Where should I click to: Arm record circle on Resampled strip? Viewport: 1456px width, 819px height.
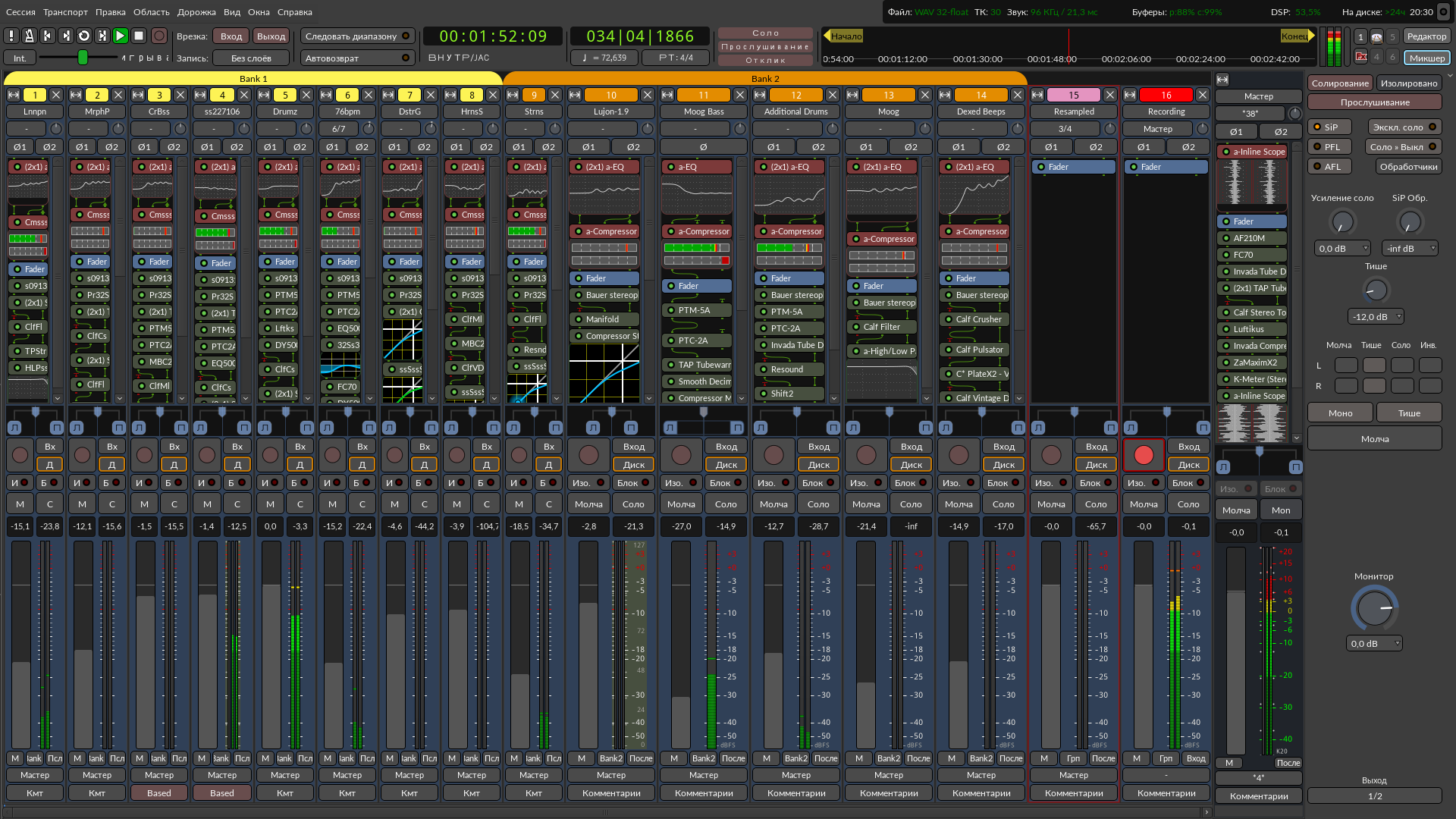1051,455
